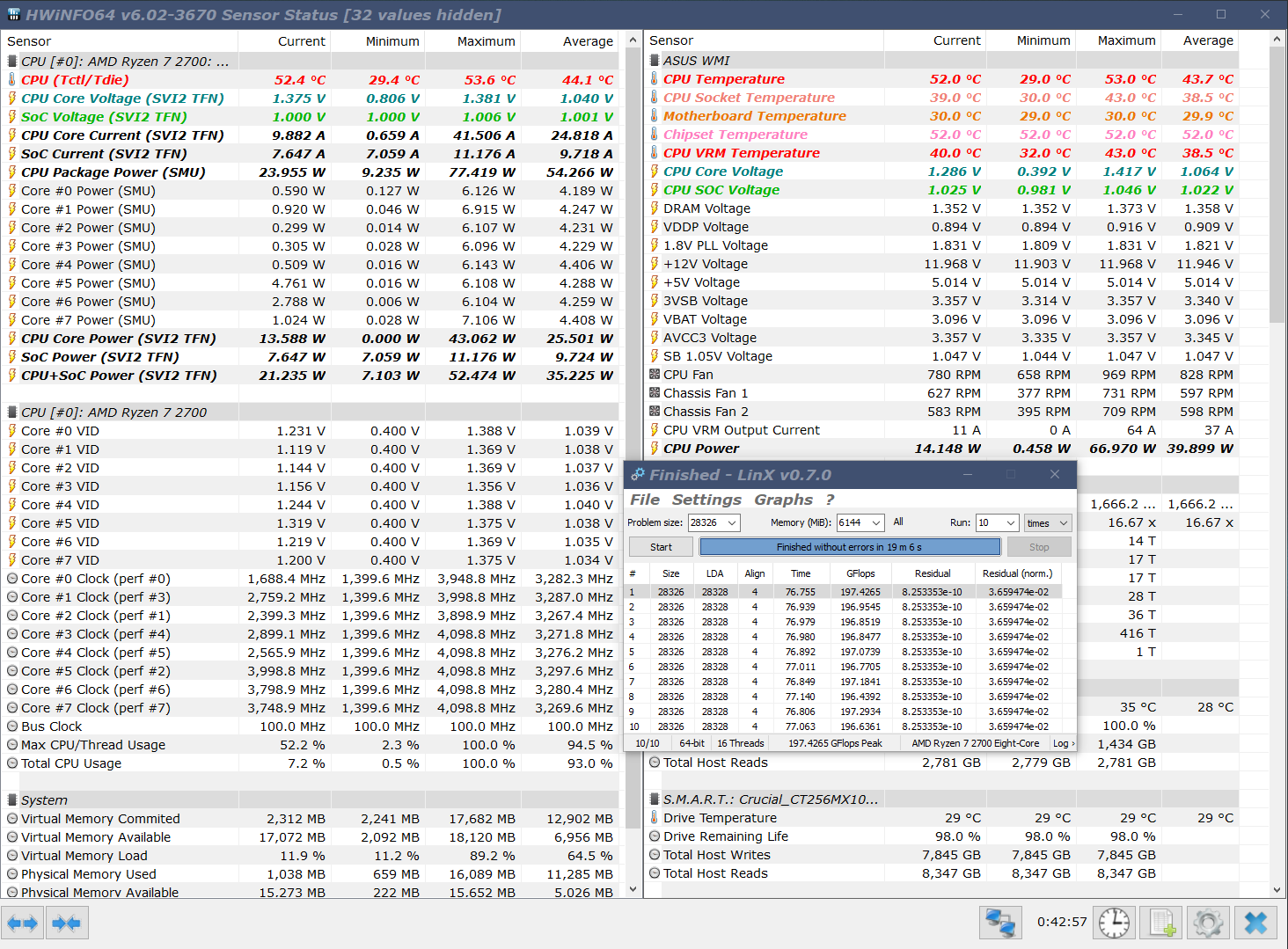Screen dimensions: 1288x949
Task: Click the collapse columns arrows button
Action: (66, 923)
